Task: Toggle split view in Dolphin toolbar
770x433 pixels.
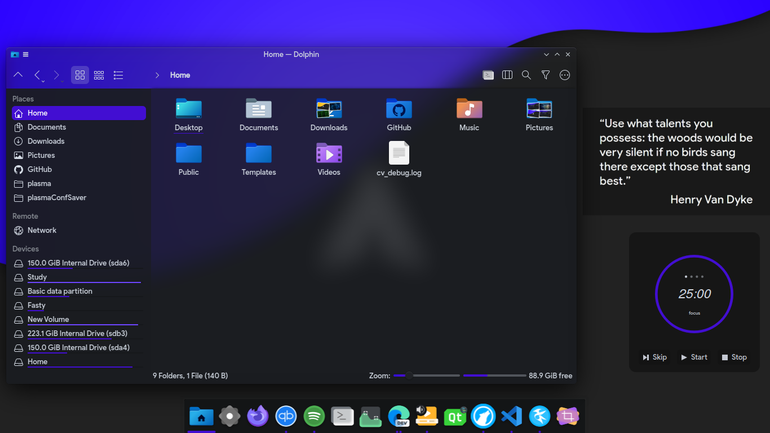Action: point(507,75)
